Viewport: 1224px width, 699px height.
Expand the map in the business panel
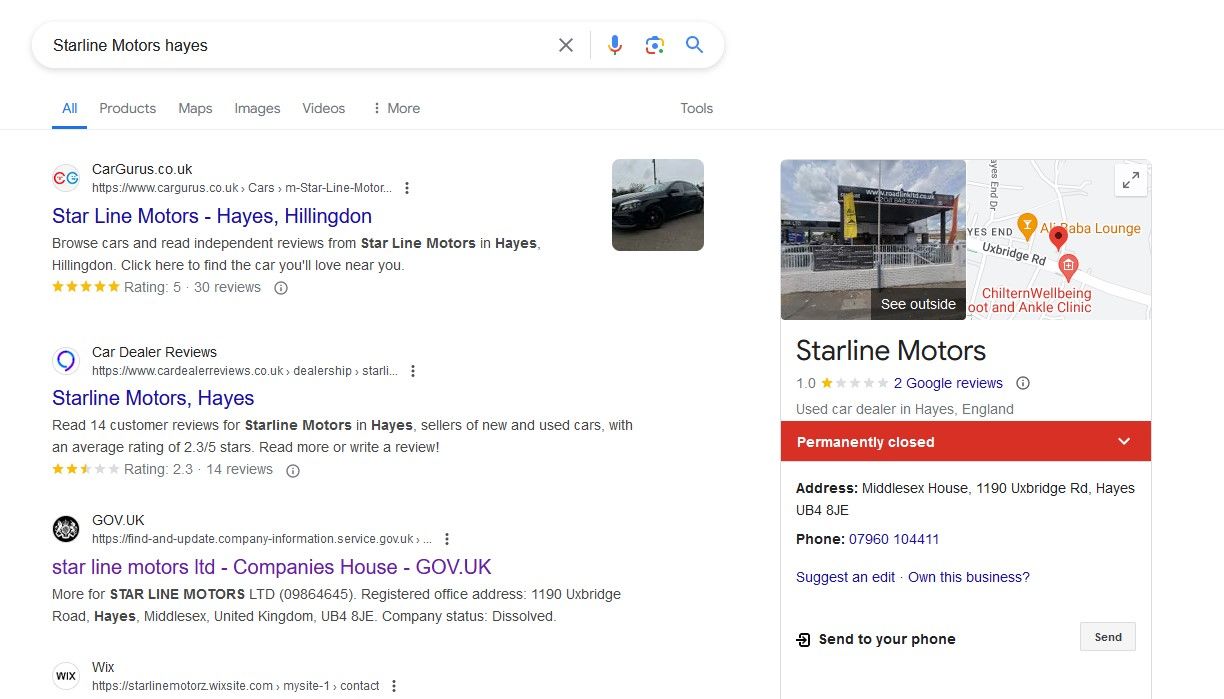coord(1131,181)
